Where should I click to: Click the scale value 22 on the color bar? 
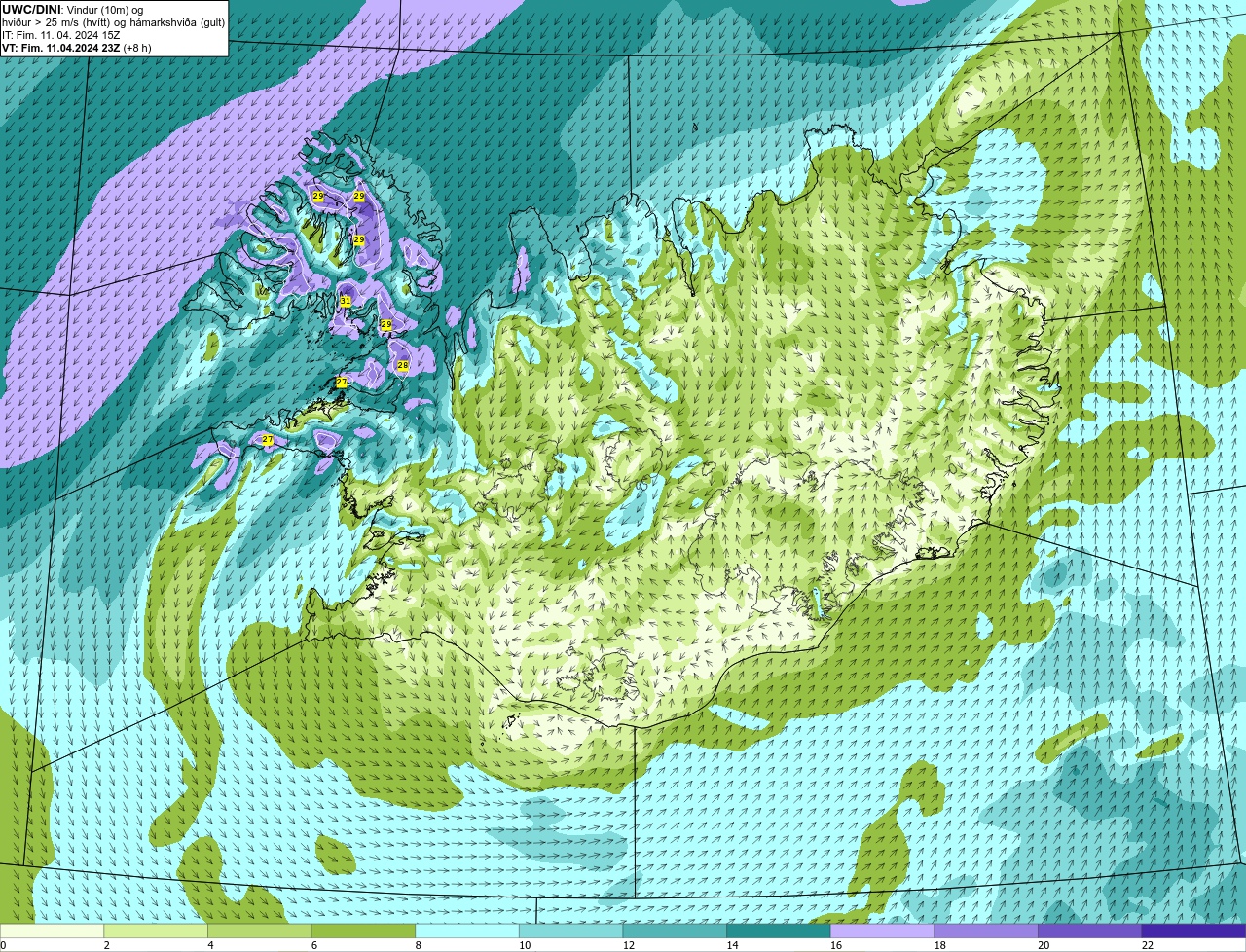coord(1148,945)
